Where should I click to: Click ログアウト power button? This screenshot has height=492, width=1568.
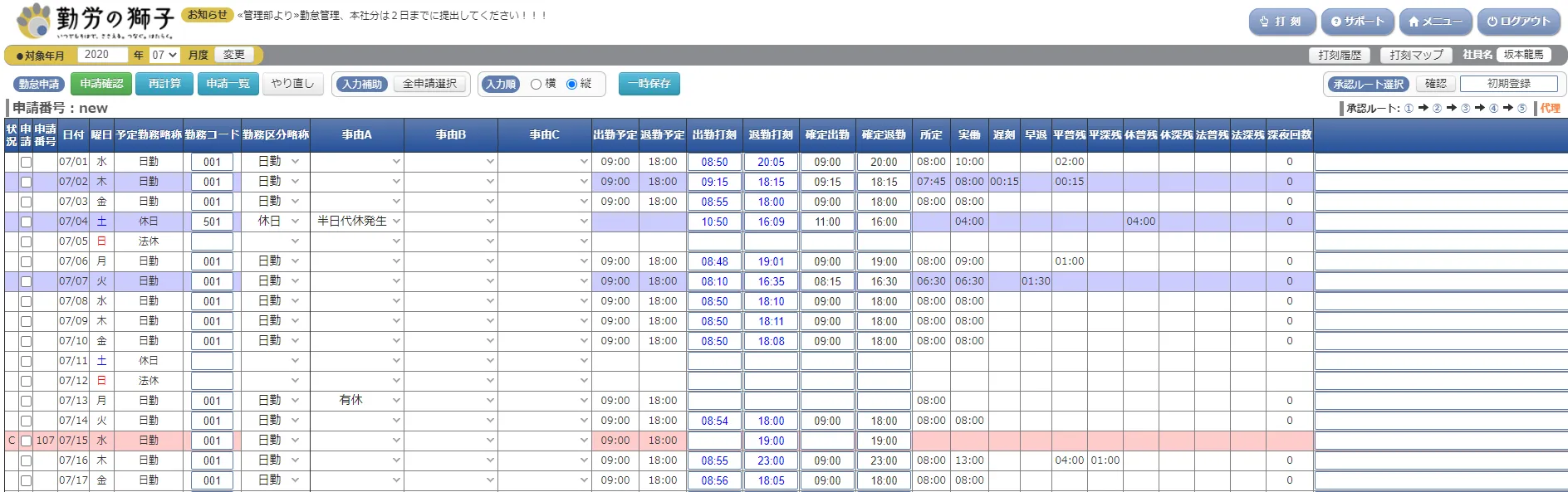coord(1518,22)
